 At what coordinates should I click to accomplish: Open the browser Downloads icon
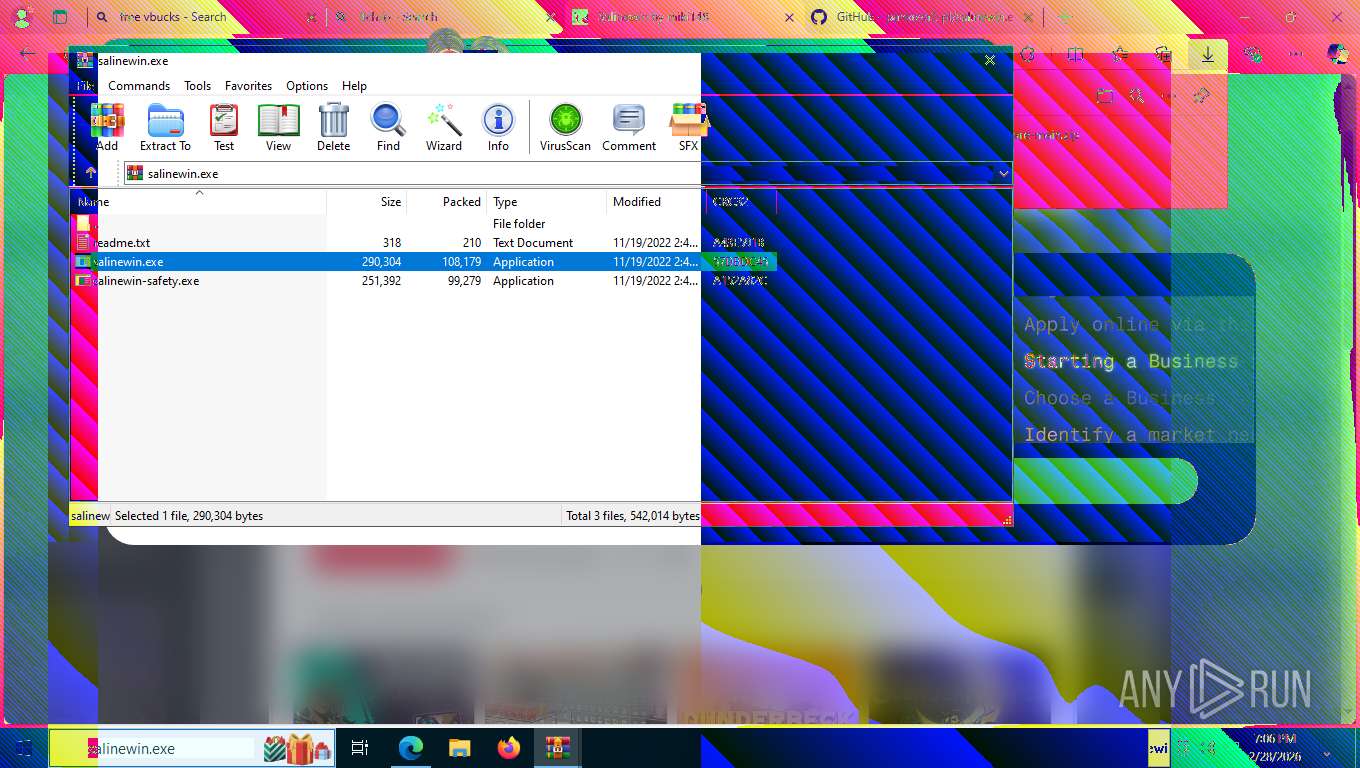[1207, 55]
